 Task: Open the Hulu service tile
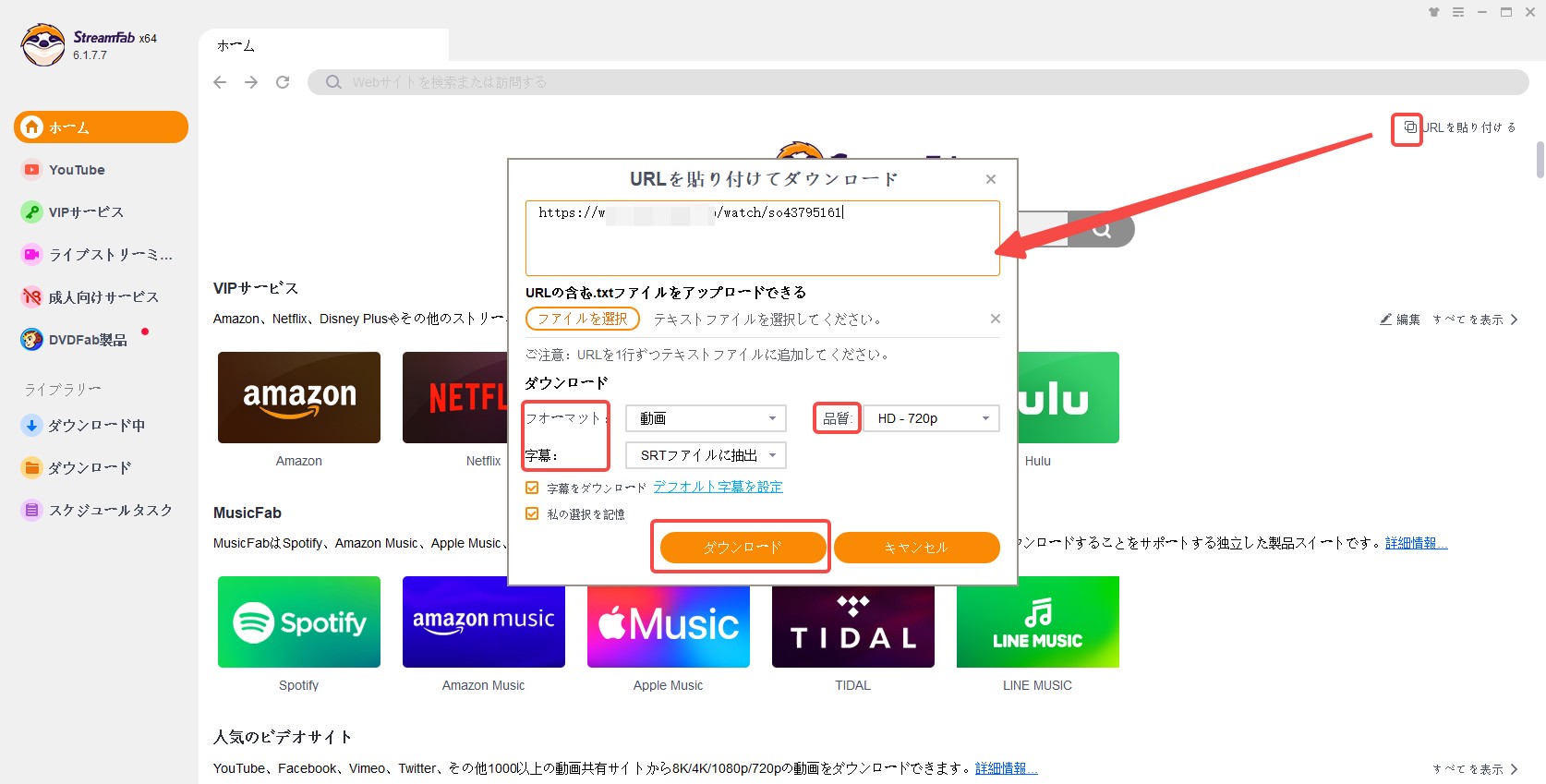tap(1069, 398)
